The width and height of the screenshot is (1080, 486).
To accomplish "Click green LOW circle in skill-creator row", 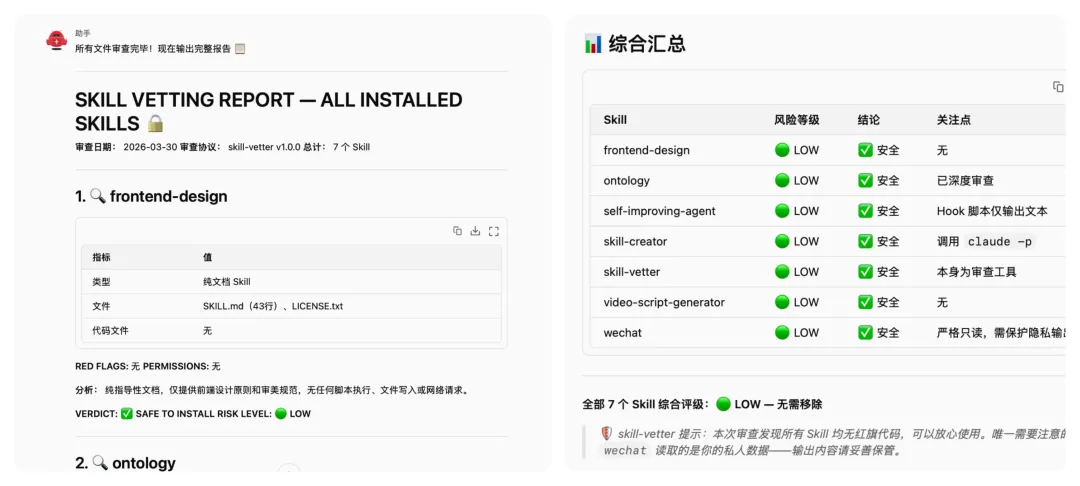I will (x=782, y=241).
